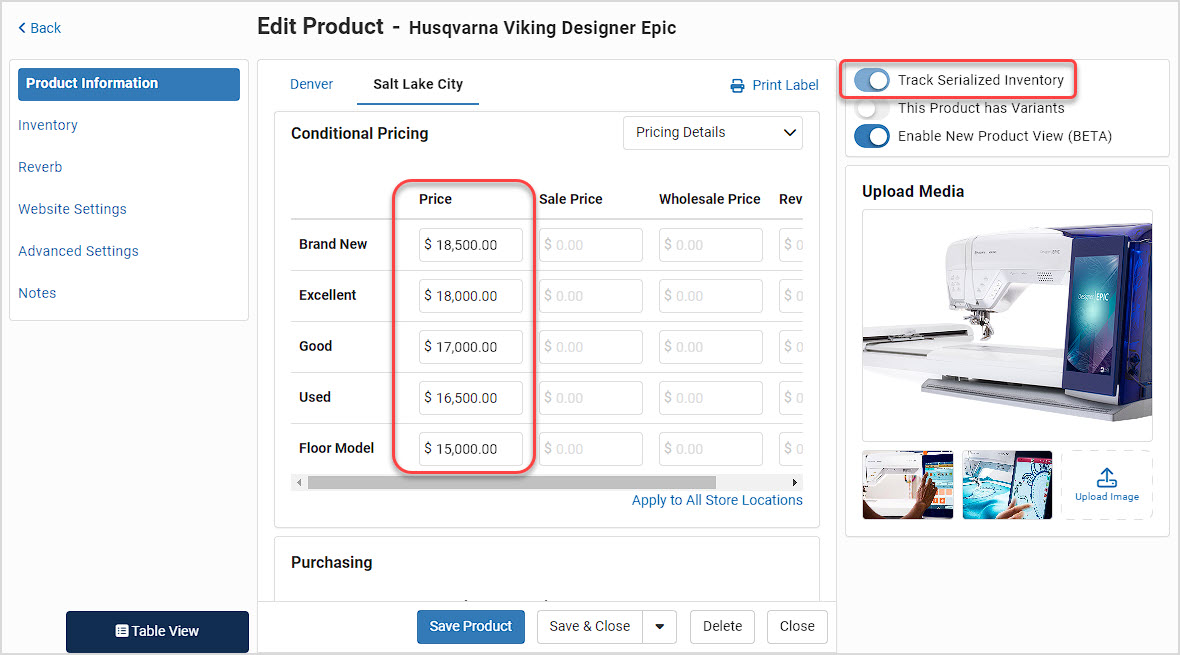Click the Excellent price field

pos(470,297)
